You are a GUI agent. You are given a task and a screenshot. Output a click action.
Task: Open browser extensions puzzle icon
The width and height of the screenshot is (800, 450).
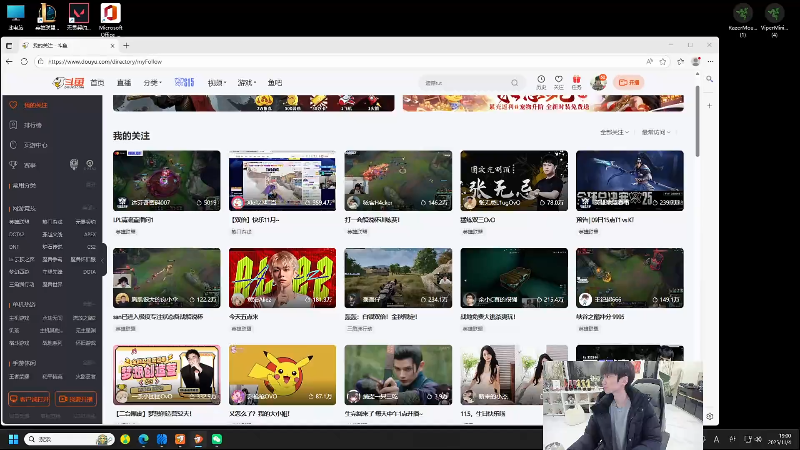coord(680,62)
